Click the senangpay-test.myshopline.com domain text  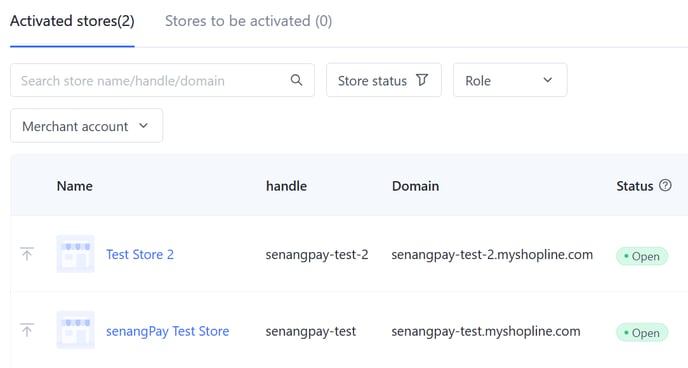coord(486,331)
